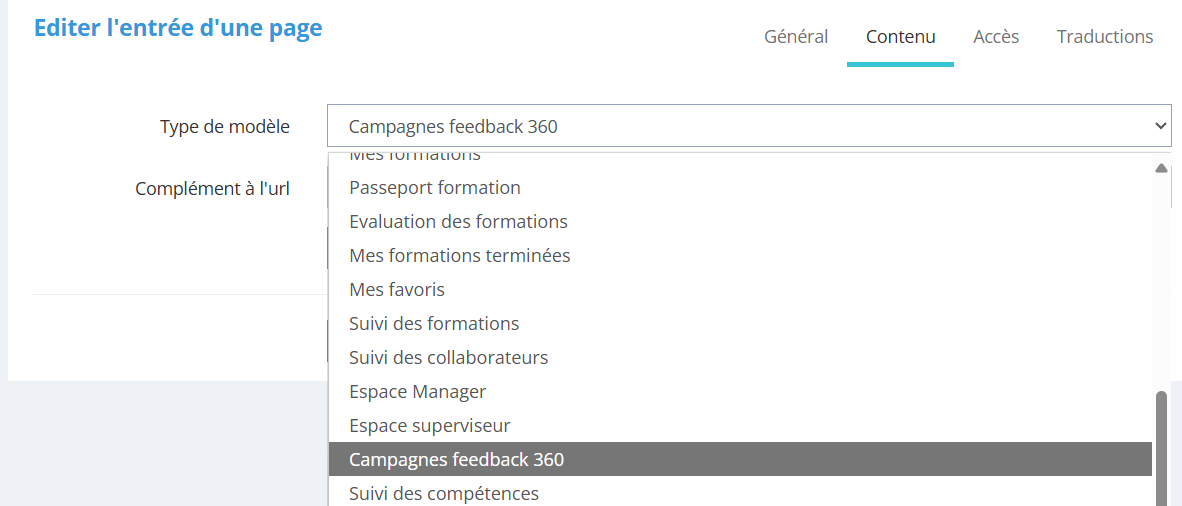Viewport: 1182px width, 506px height.
Task: Pick the Mes formations terminées option
Action: 459,256
